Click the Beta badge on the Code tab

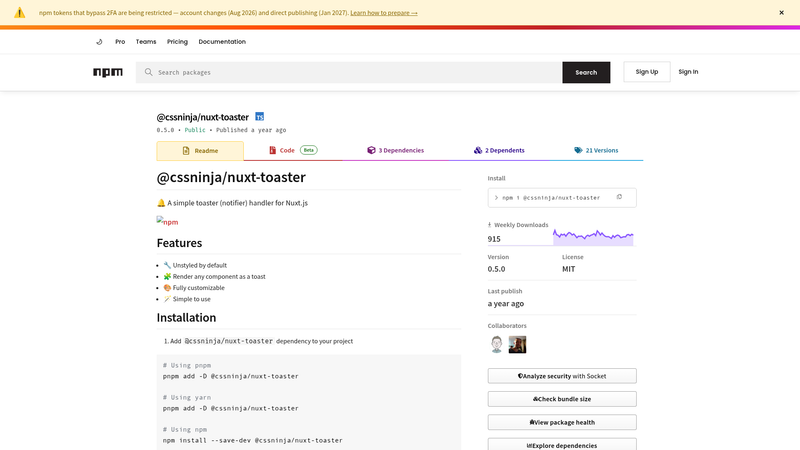point(309,150)
